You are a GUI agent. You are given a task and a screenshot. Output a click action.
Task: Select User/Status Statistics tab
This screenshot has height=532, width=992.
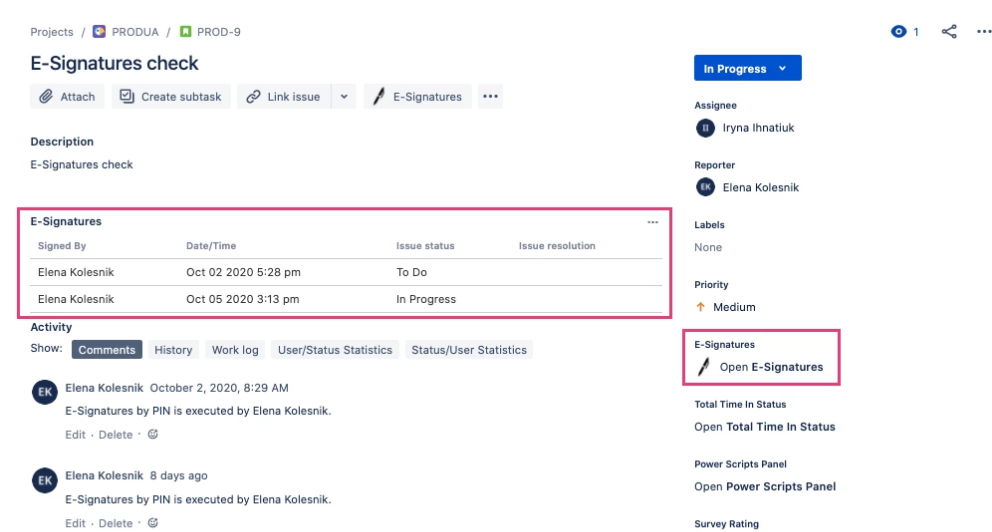pos(335,350)
